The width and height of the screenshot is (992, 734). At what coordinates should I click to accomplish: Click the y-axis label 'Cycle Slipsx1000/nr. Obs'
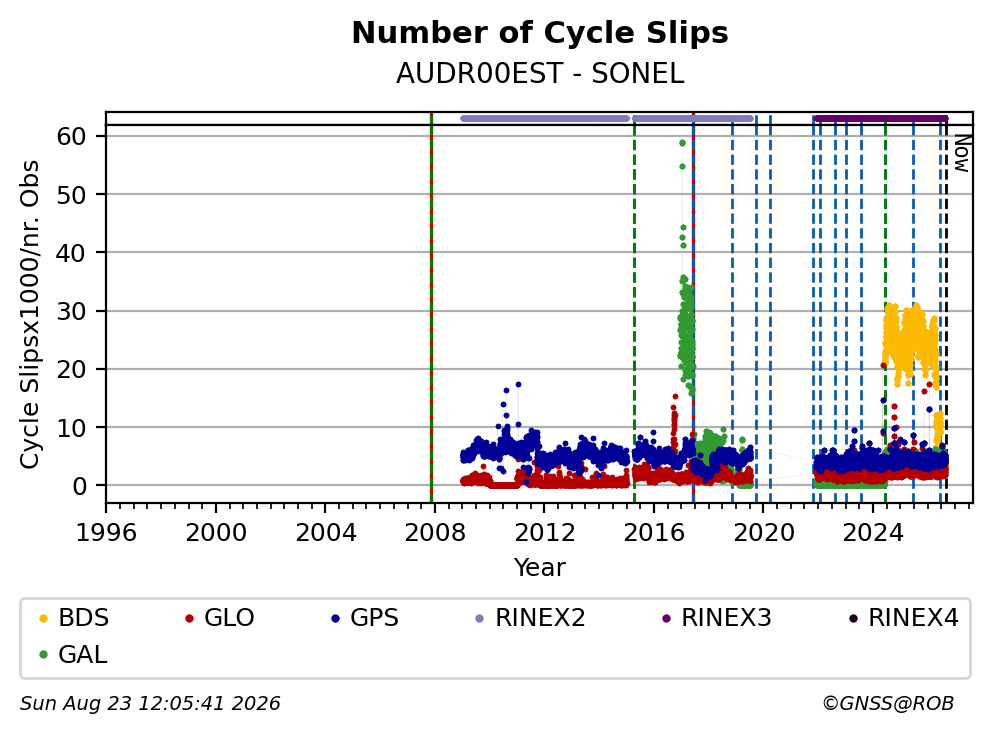(x=29, y=314)
